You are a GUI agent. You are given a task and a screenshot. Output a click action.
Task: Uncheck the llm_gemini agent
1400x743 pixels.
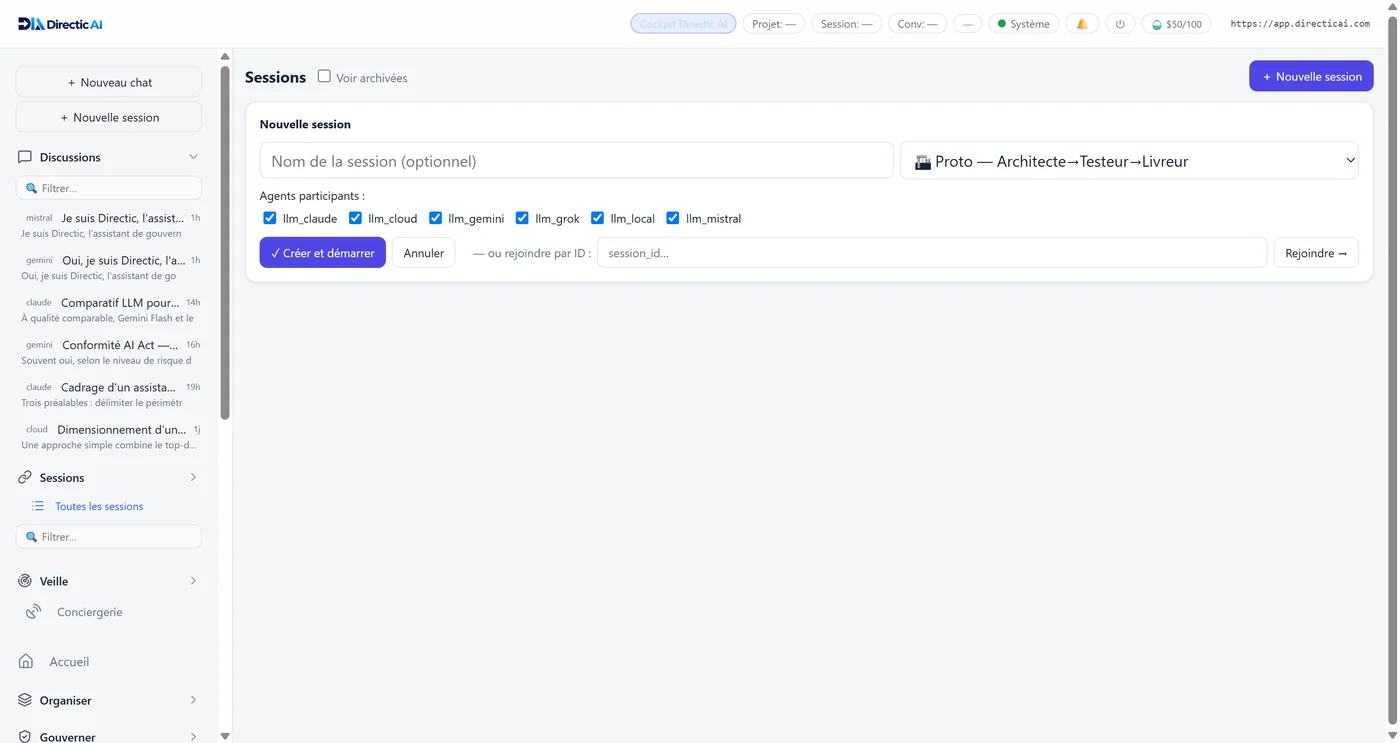[x=435, y=218]
